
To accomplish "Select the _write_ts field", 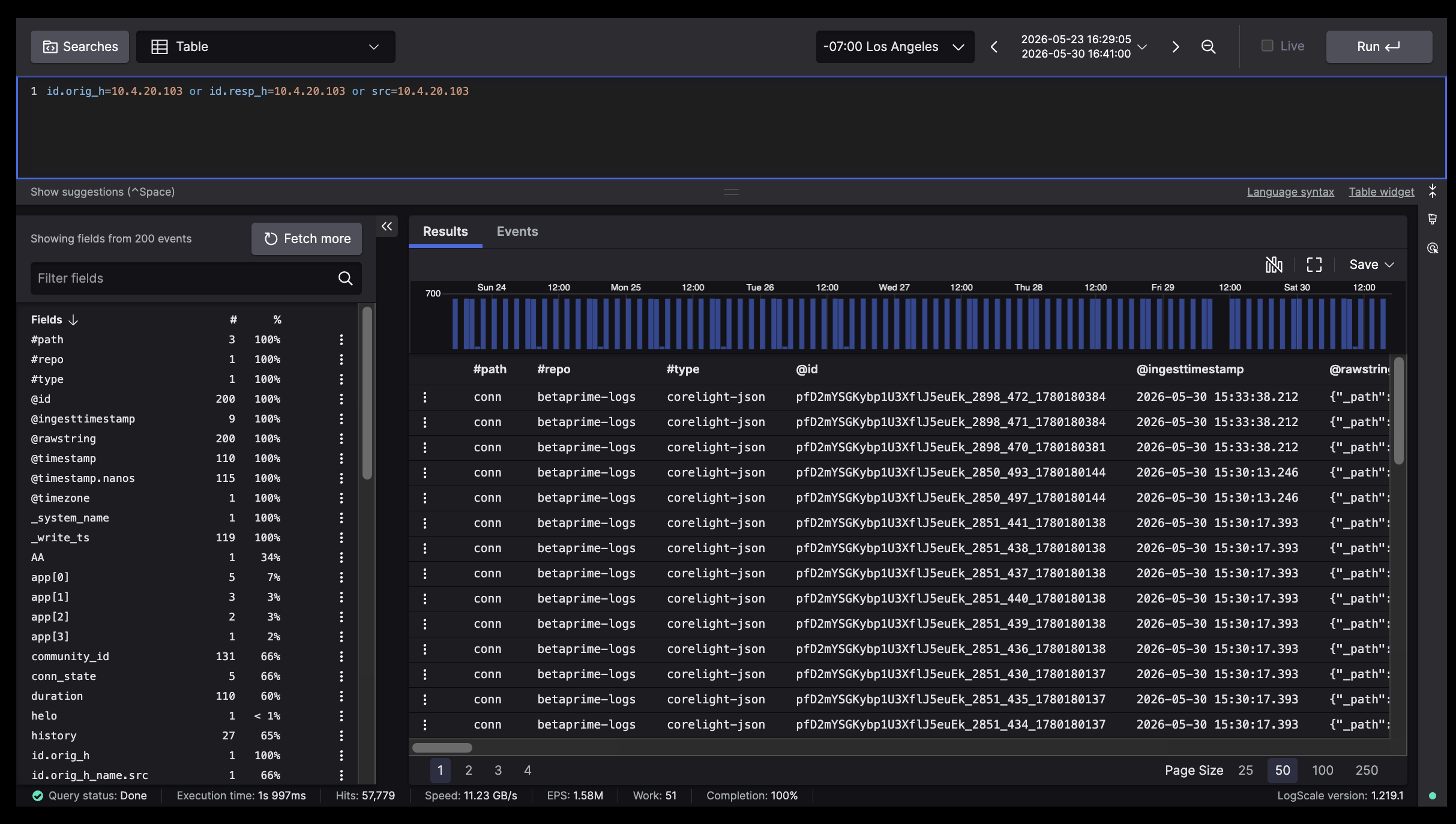I will (60, 538).
